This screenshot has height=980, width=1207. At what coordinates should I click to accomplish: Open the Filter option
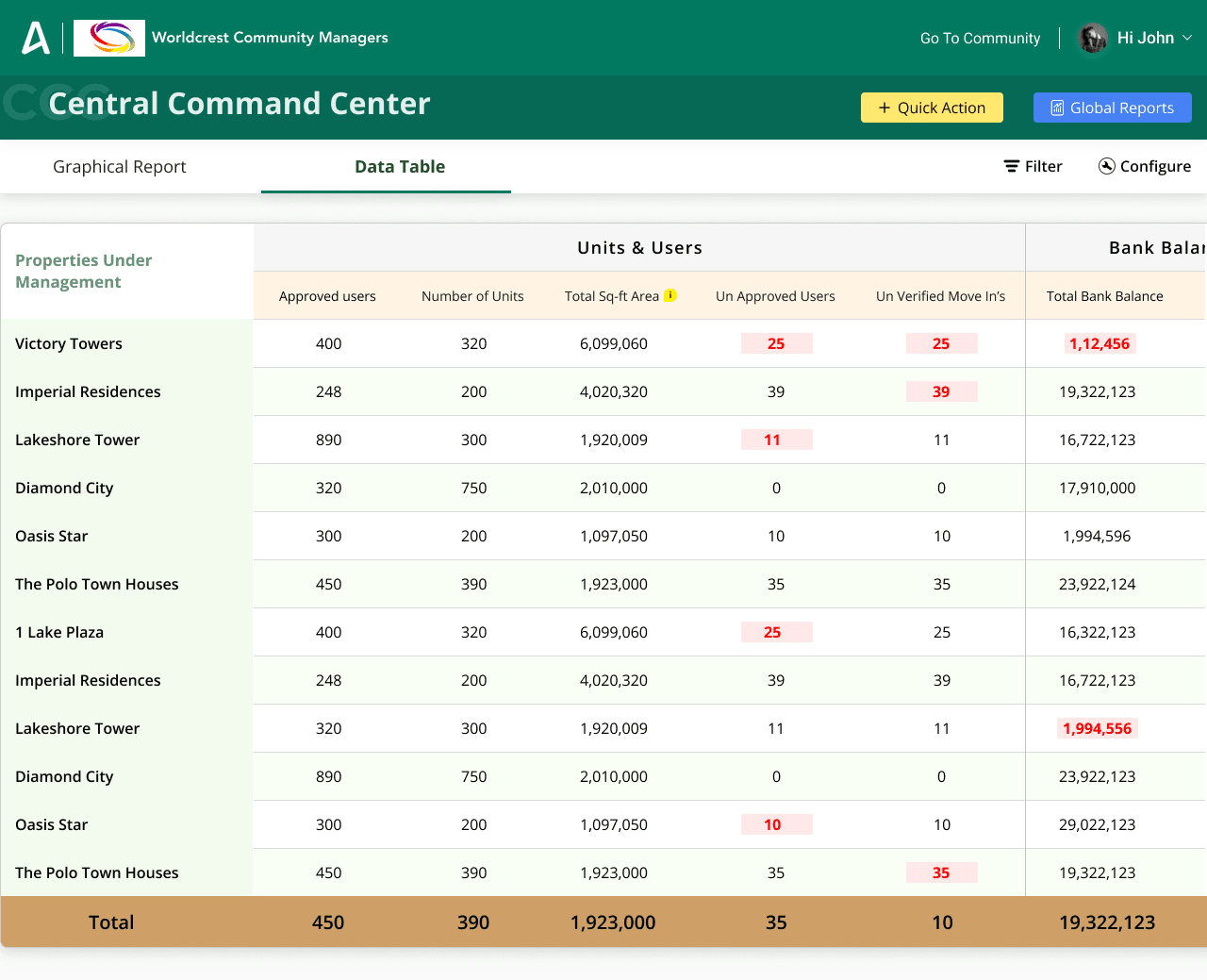1033,166
